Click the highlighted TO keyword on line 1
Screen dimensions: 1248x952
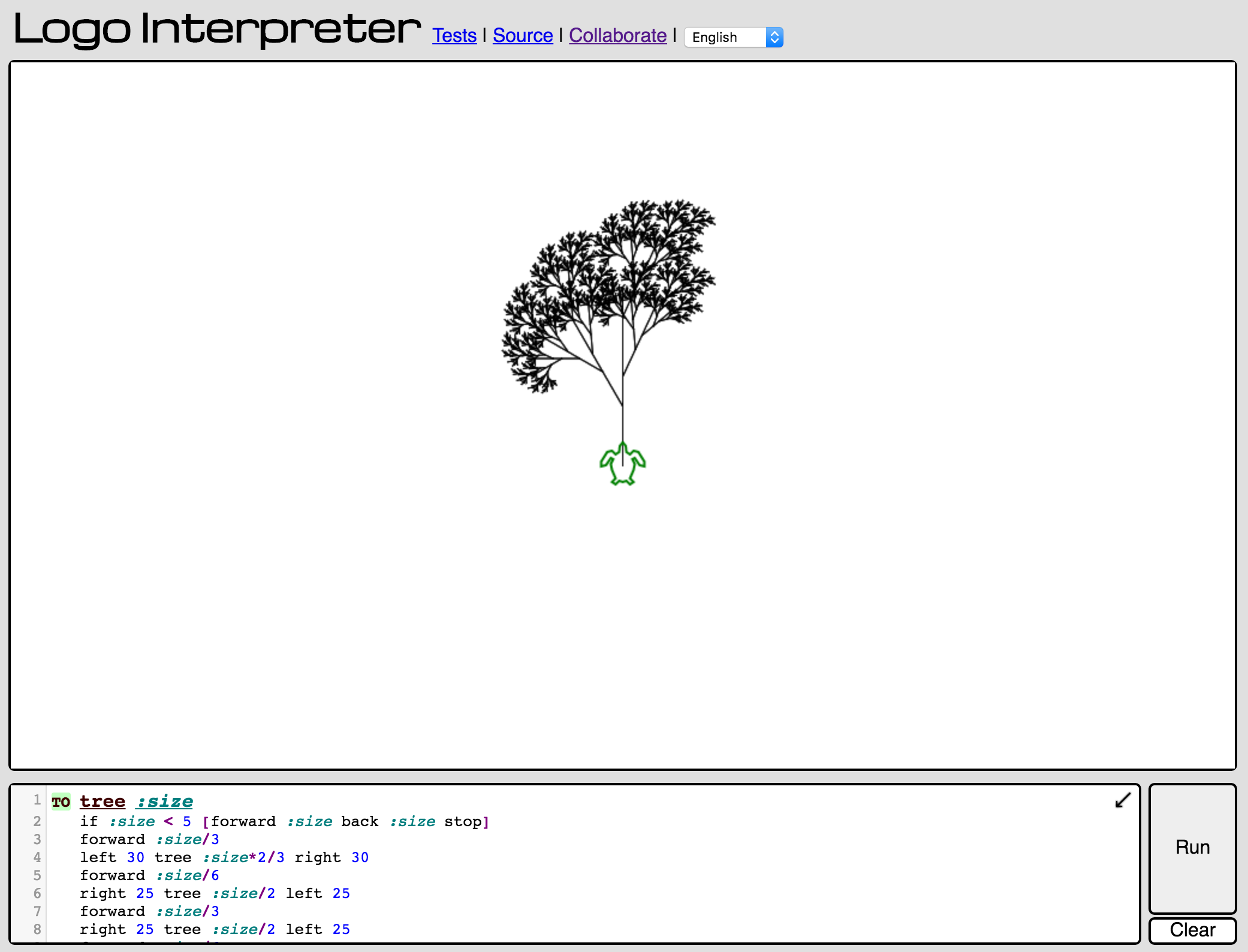click(60, 802)
